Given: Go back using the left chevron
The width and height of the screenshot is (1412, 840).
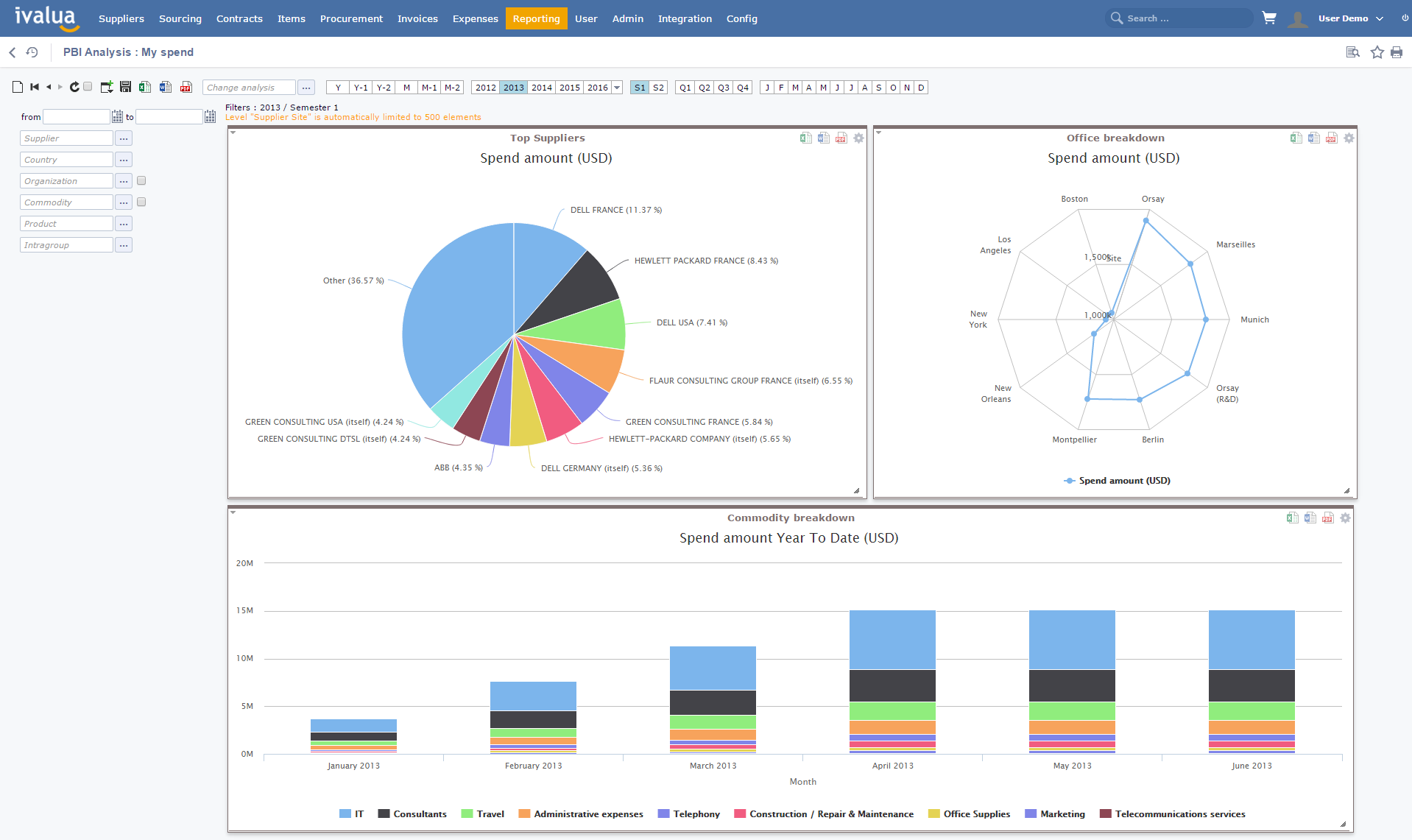Looking at the screenshot, I should pos(13,52).
